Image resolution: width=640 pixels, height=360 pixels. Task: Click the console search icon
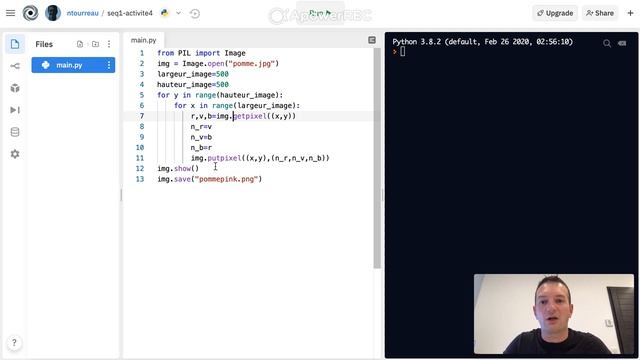[607, 43]
